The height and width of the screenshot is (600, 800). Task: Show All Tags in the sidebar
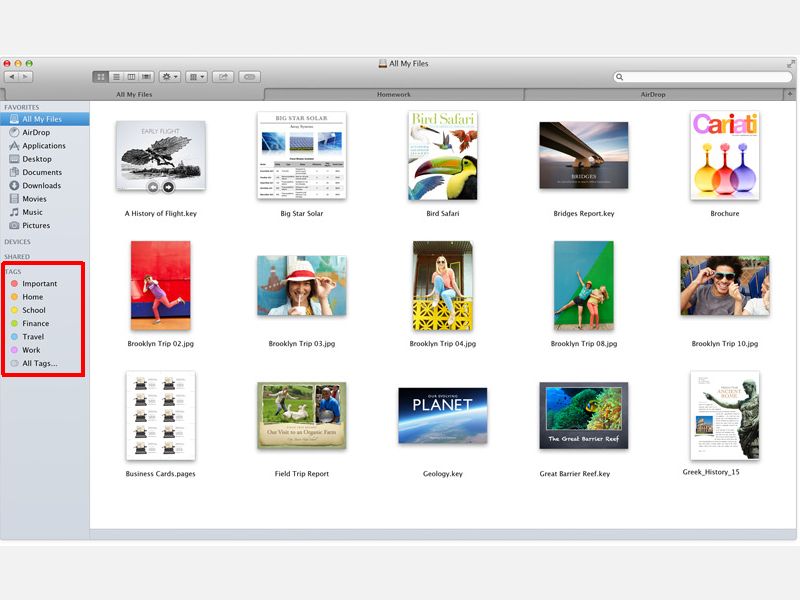40,363
